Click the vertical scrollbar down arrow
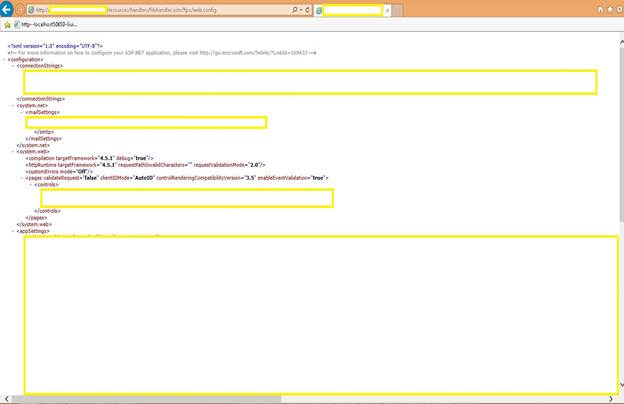624x404 pixels. tap(621, 385)
